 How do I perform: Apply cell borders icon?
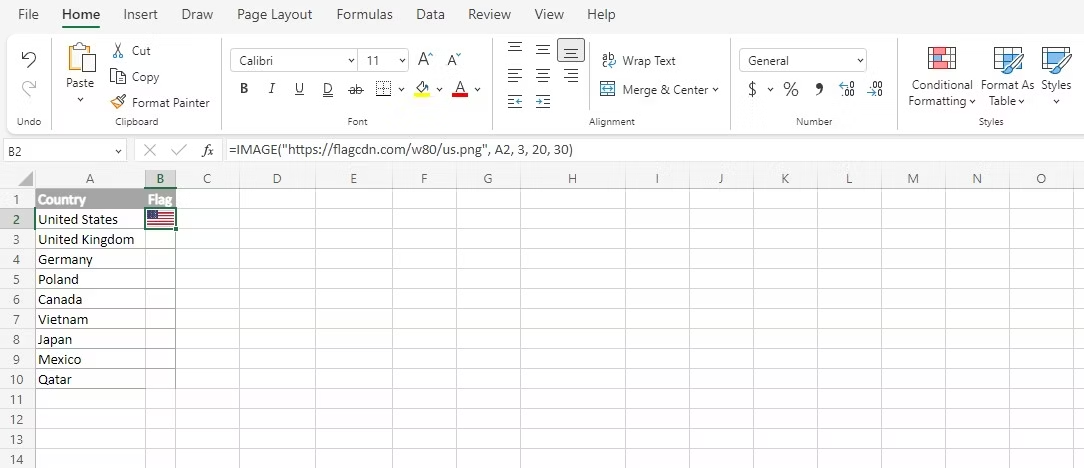pos(383,89)
